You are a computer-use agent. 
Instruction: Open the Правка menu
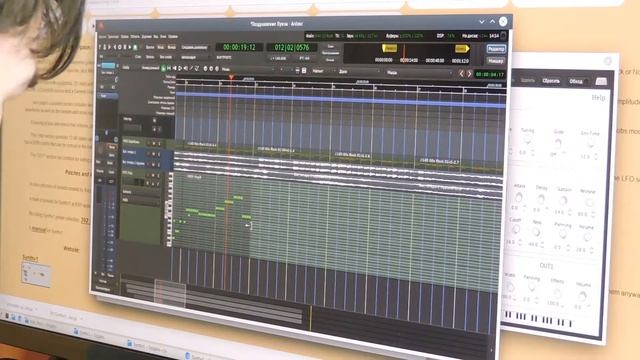coord(124,36)
